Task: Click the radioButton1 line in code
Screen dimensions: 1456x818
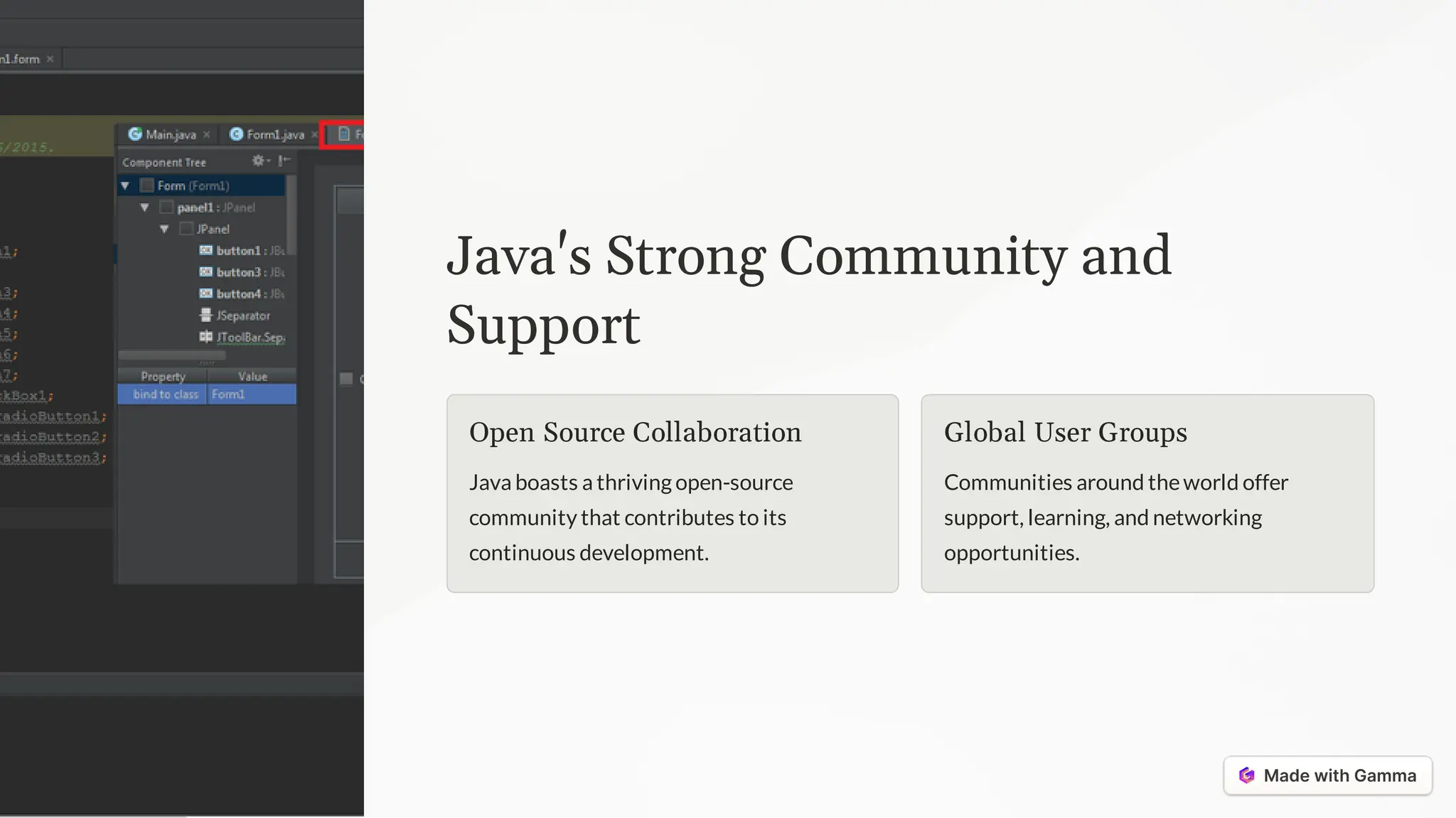Action: tap(53, 416)
